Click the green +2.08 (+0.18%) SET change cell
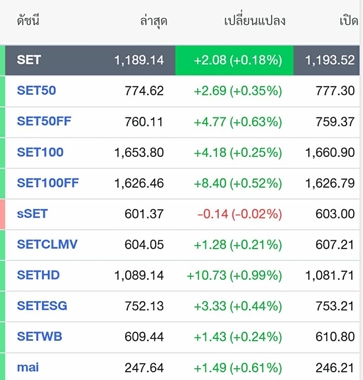This screenshot has height=380, width=363. click(234, 60)
